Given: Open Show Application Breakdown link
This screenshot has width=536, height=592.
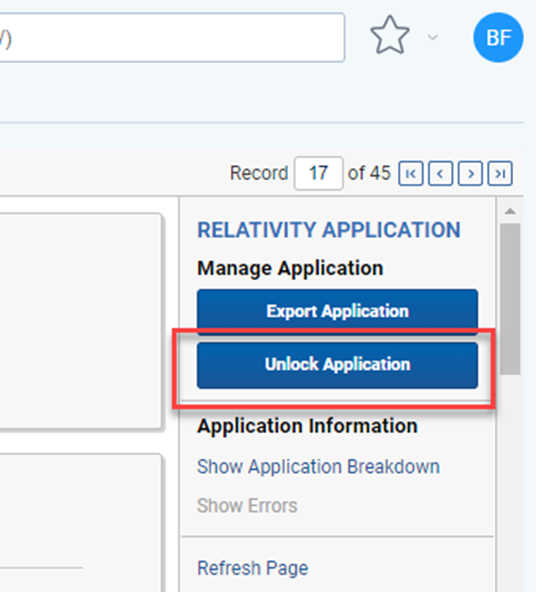Looking at the screenshot, I should point(318,467).
